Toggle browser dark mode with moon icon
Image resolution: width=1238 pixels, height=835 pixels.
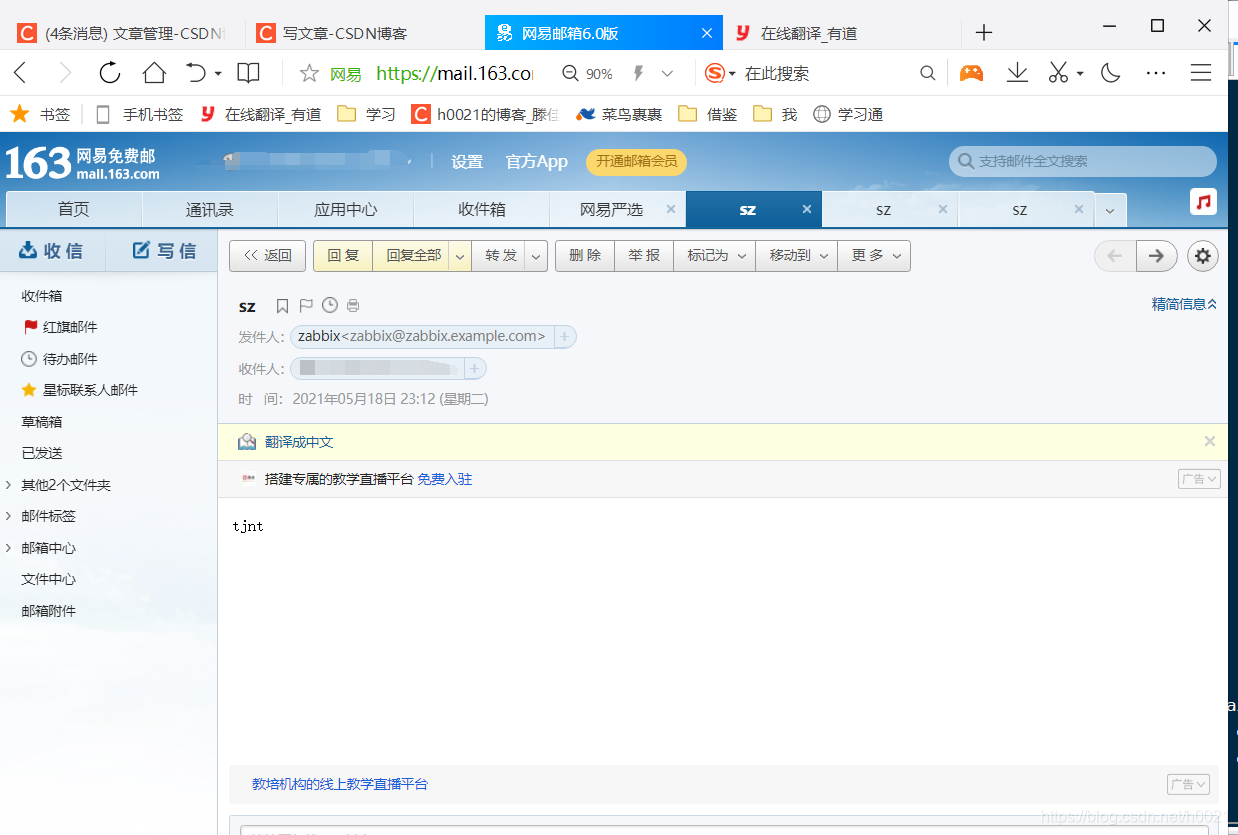coord(1110,73)
